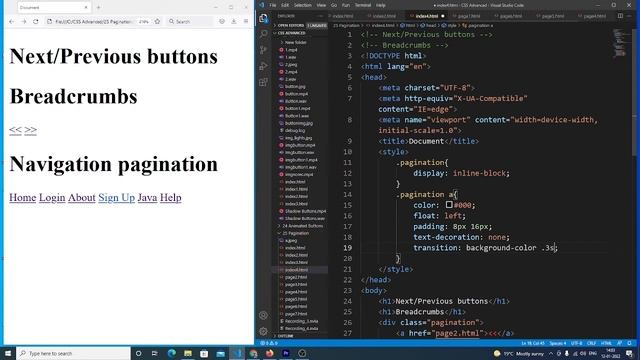Image resolution: width=640 pixels, height=360 pixels.
Task: Open the Run and Debug view
Action: (264, 66)
